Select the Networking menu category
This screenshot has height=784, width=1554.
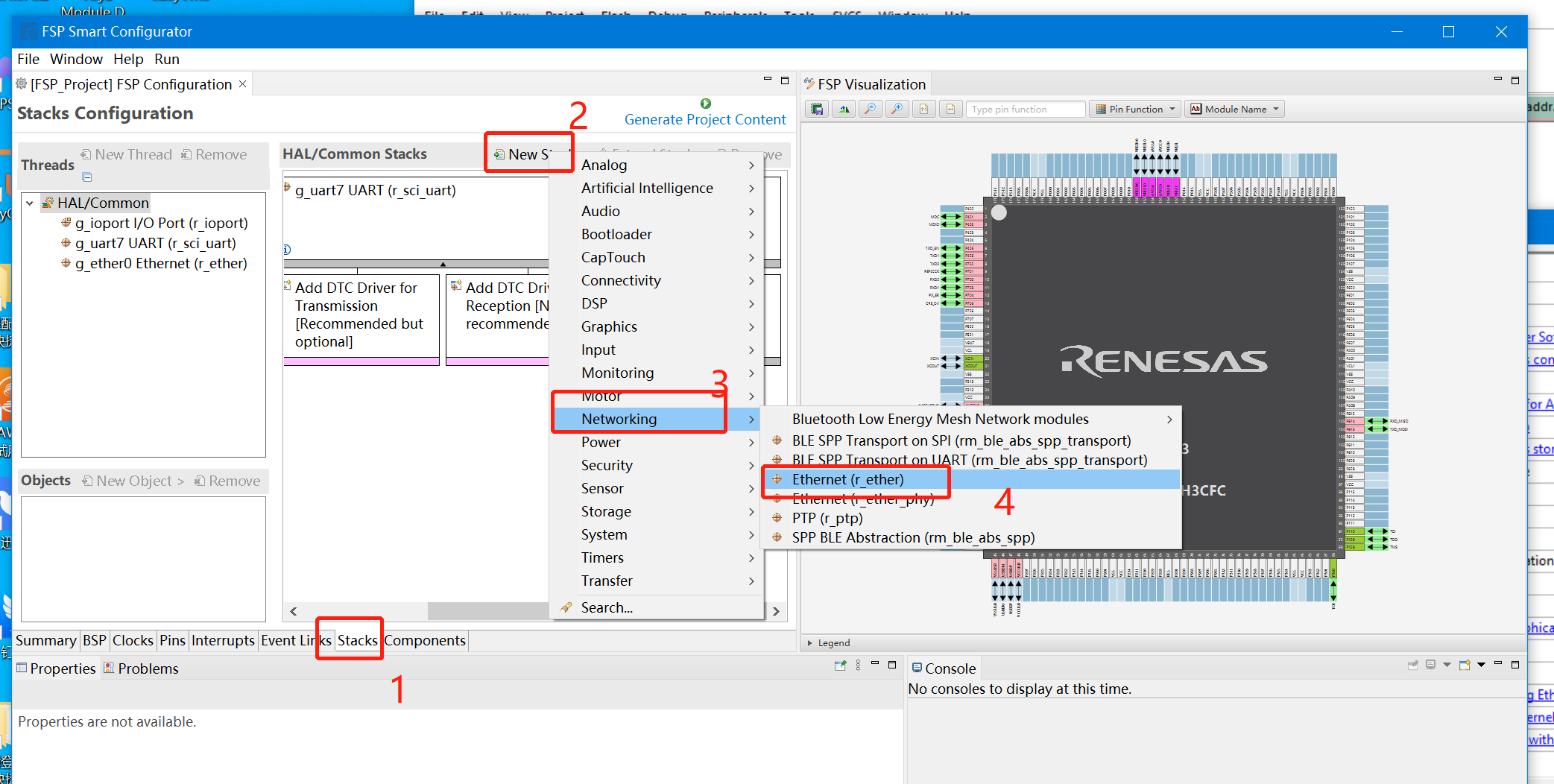[657, 420]
